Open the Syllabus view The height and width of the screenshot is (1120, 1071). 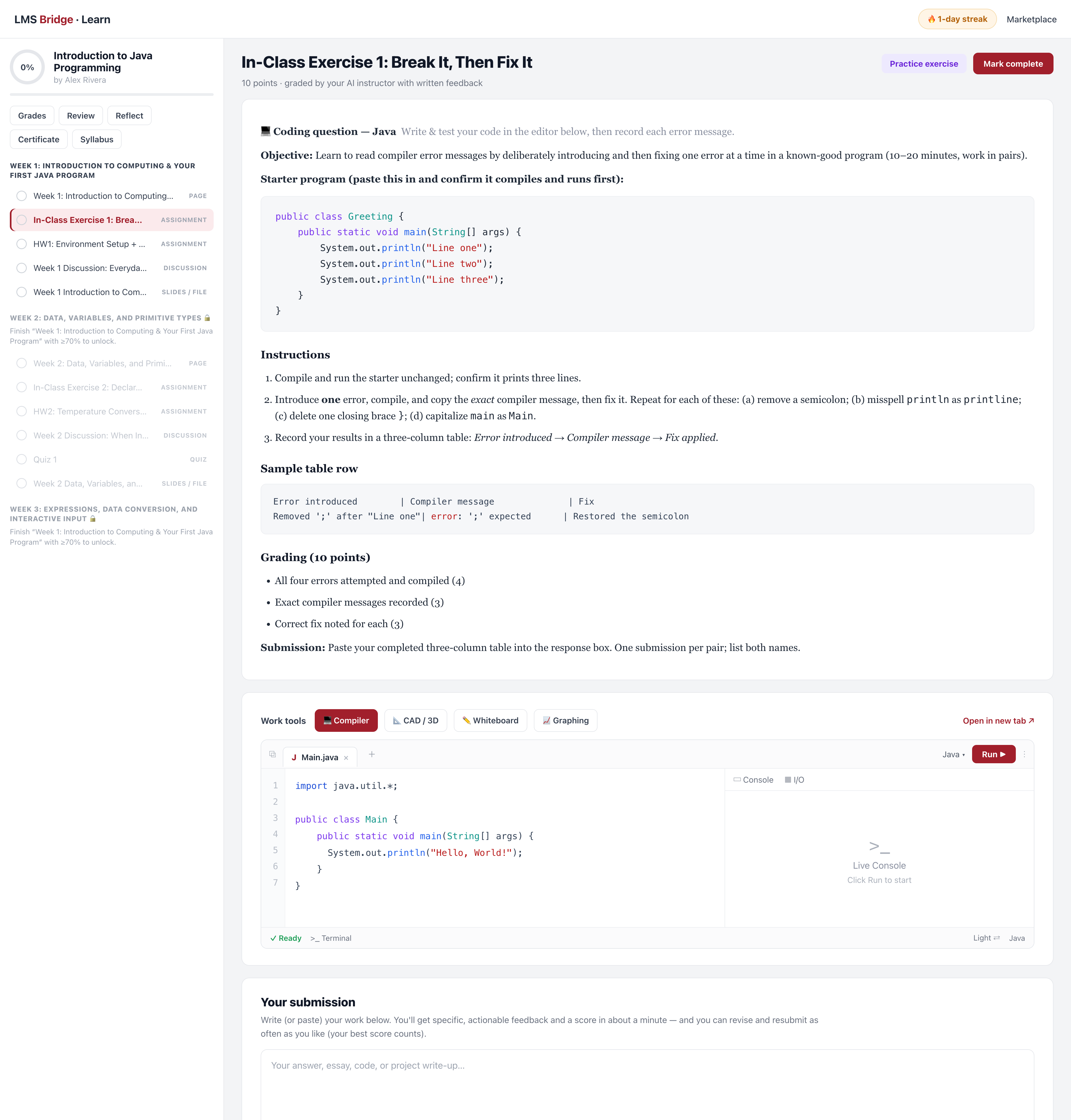pos(96,139)
